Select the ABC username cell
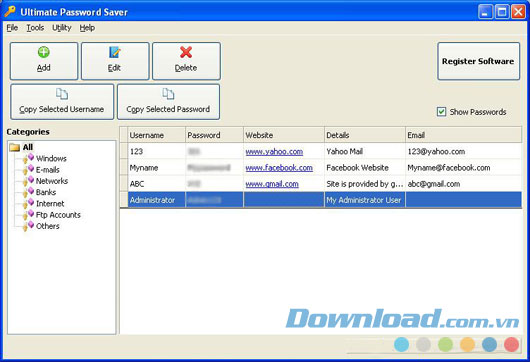This screenshot has height=362, width=530. (x=156, y=184)
